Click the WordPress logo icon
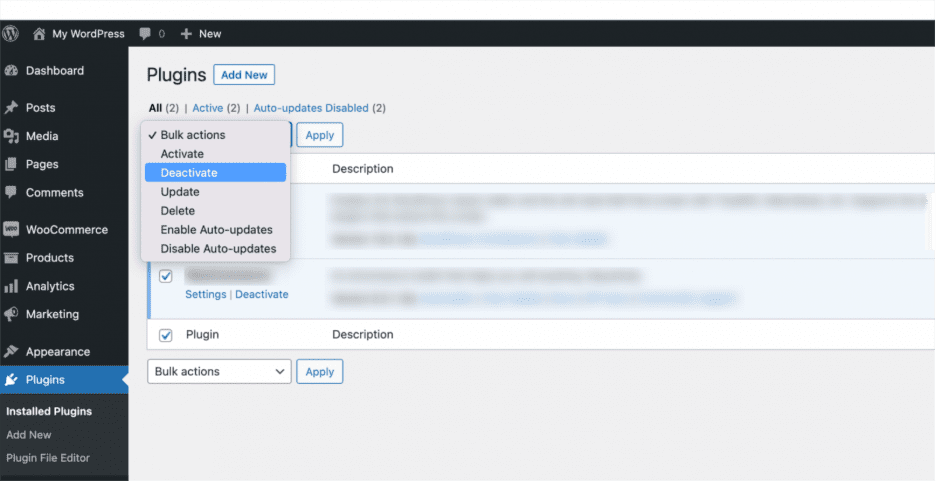The height and width of the screenshot is (481, 936). tap(11, 33)
